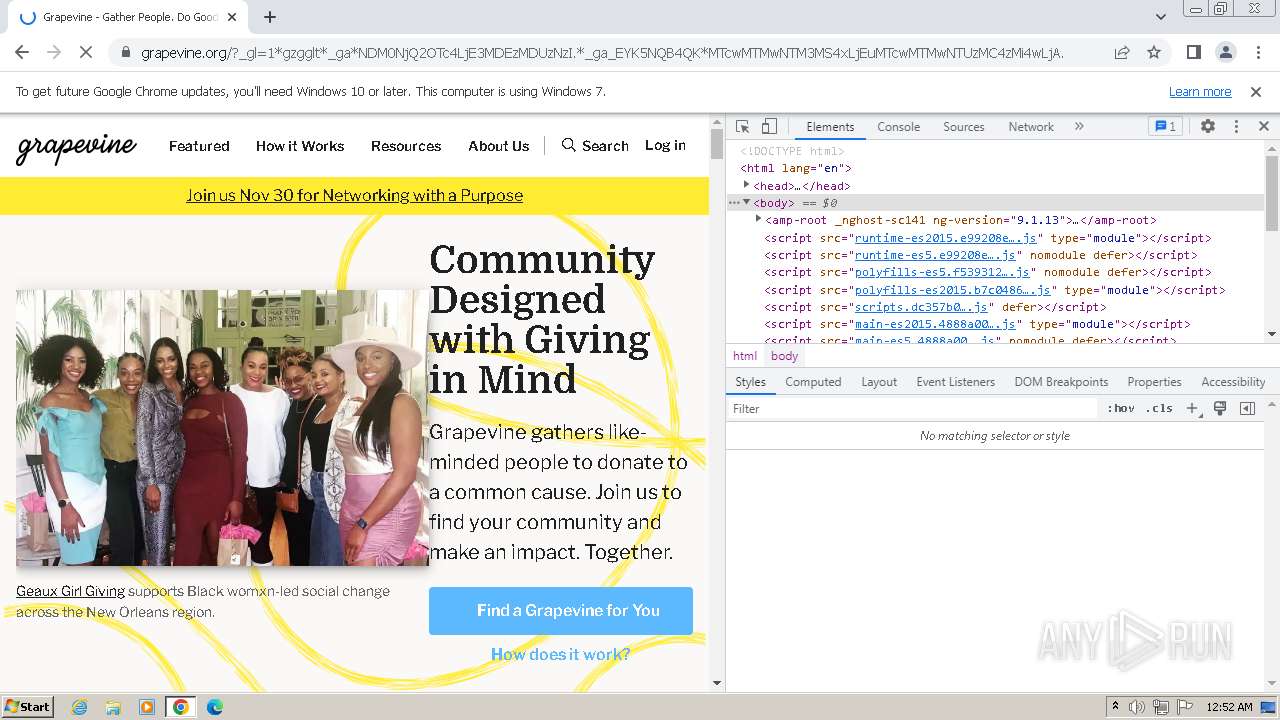Open the DOM Breakpoints tab
1280x720 pixels.
[1061, 382]
